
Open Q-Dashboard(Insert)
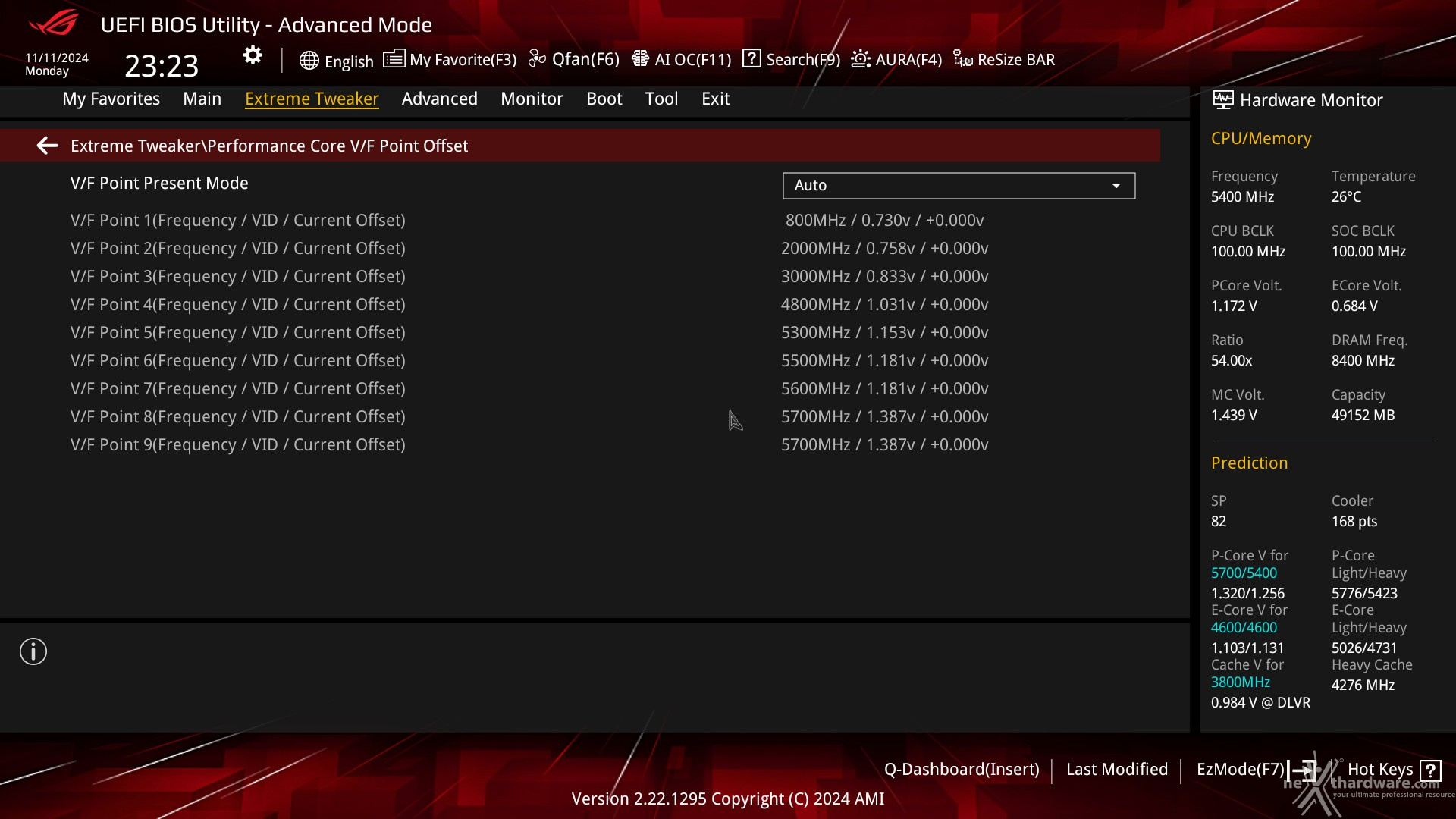pyautogui.click(x=962, y=770)
